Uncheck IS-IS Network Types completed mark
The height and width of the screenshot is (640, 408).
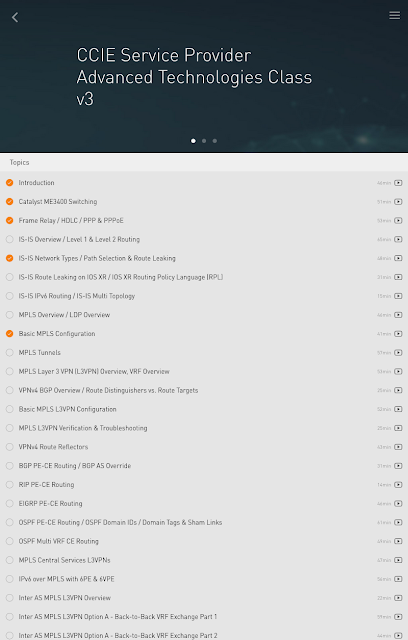coord(9,258)
